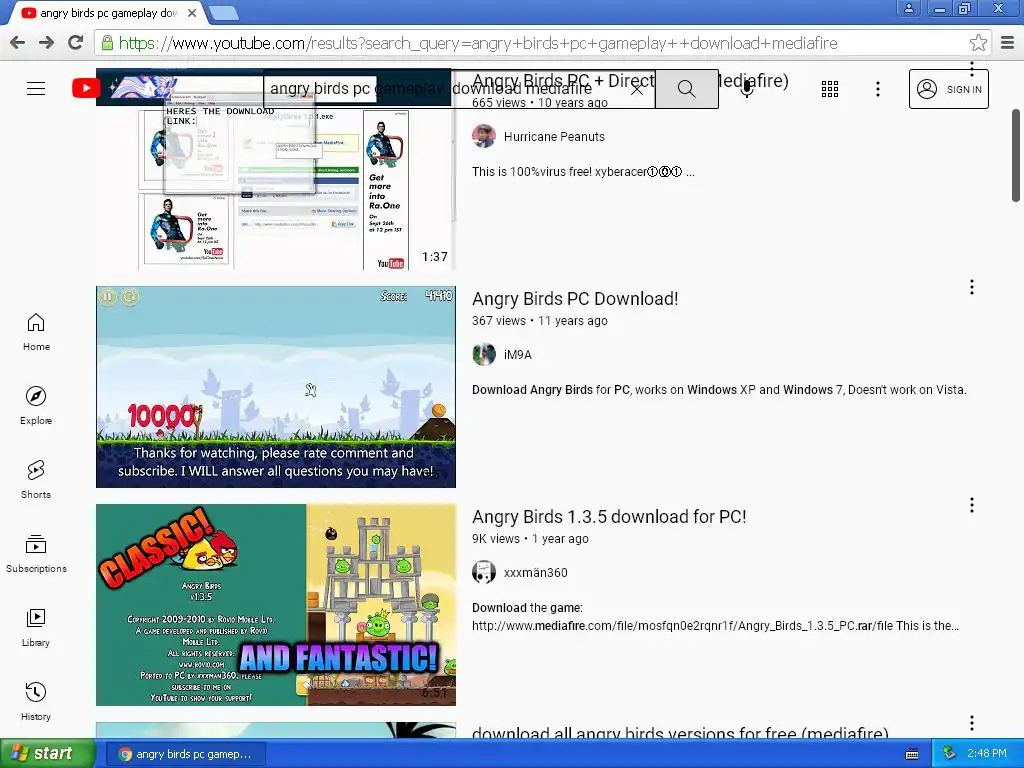
Task: Bookmark this page with the star
Action: (x=978, y=43)
